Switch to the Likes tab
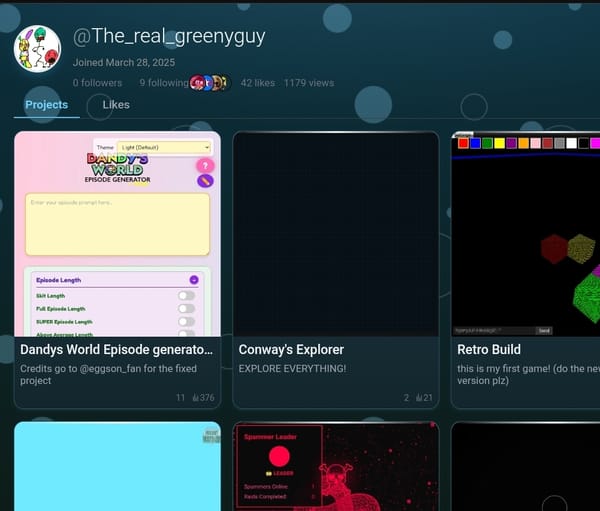Image resolution: width=600 pixels, height=511 pixels. click(116, 104)
